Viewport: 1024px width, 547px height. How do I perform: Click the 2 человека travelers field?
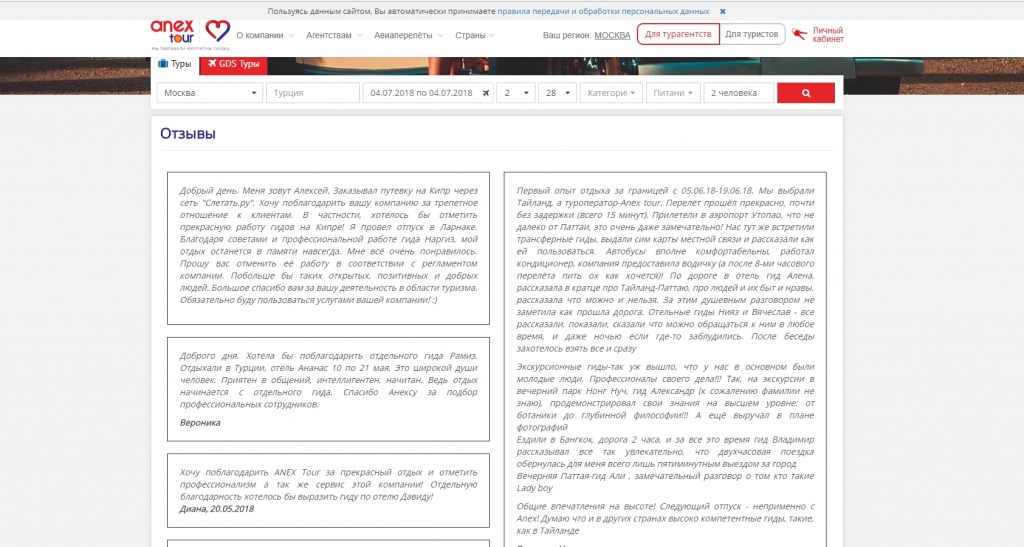[739, 93]
